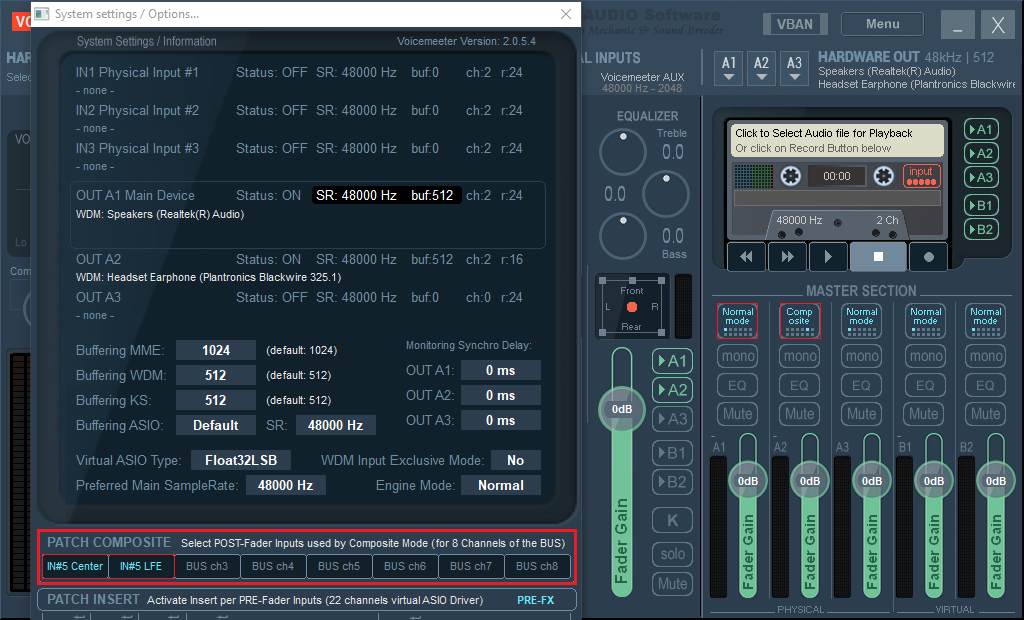Toggle recorder output A1
Viewport: 1024px width, 620px height.
(x=981, y=129)
